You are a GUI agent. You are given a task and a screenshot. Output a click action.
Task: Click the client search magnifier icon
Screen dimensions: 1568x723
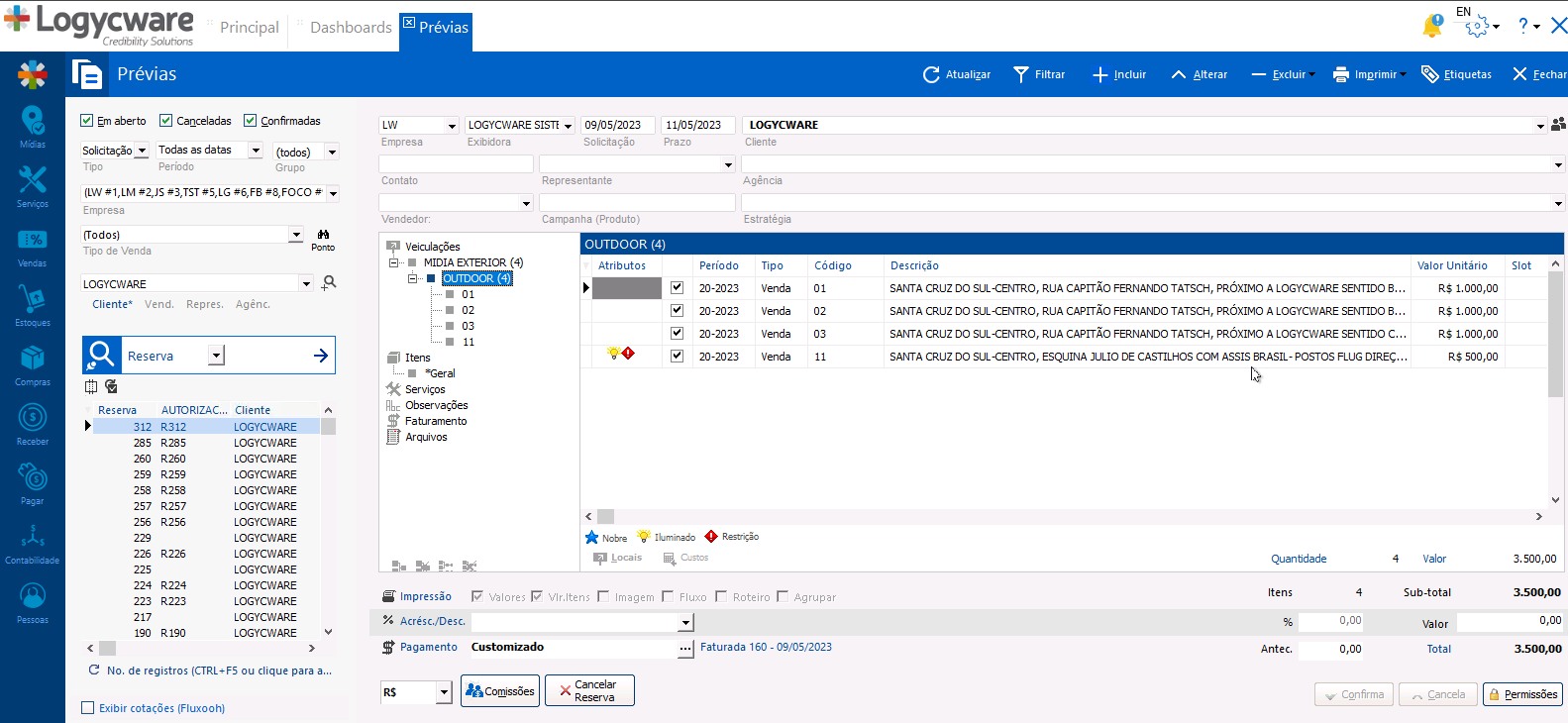[330, 282]
